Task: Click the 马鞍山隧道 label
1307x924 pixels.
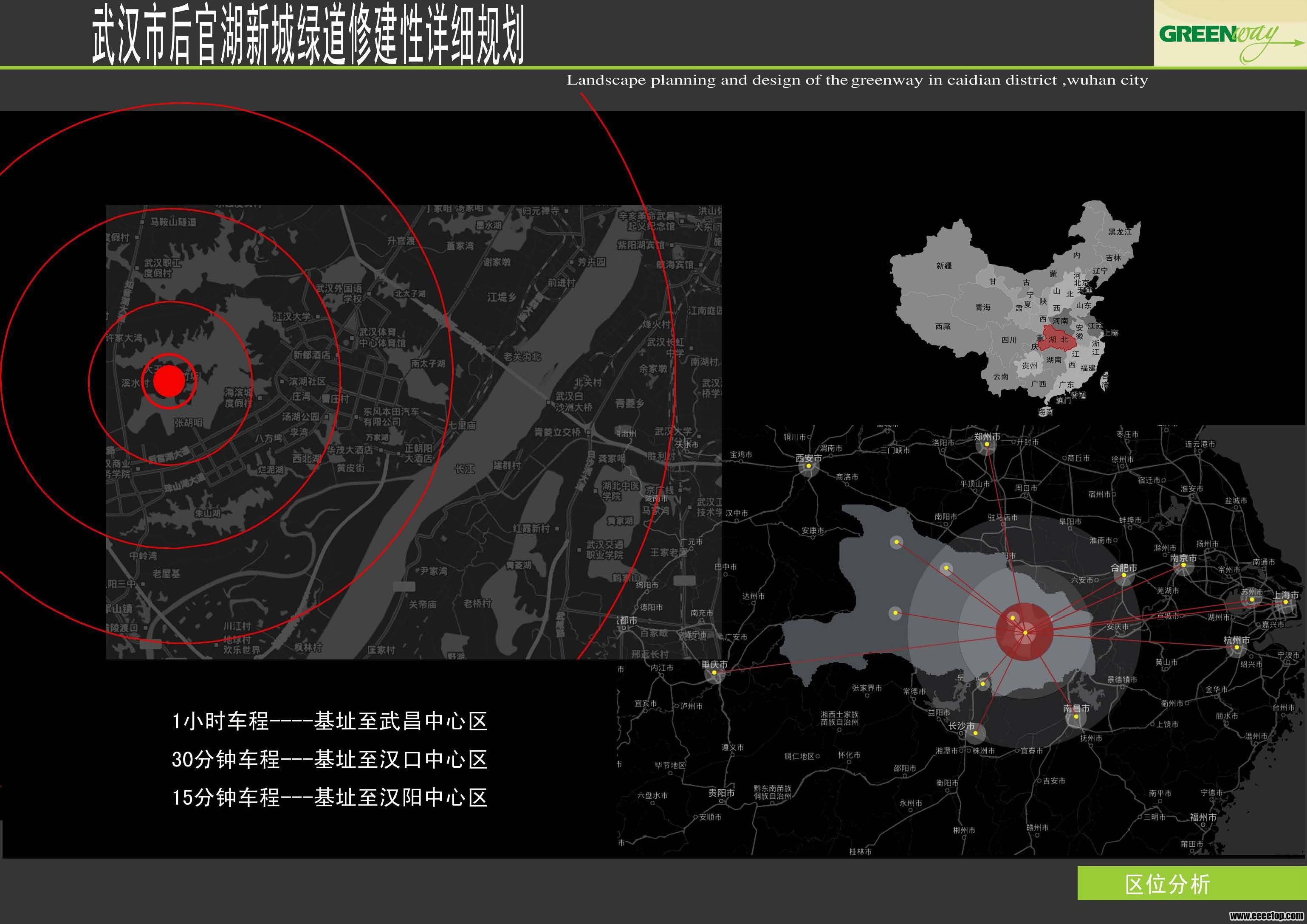Action: (x=173, y=222)
